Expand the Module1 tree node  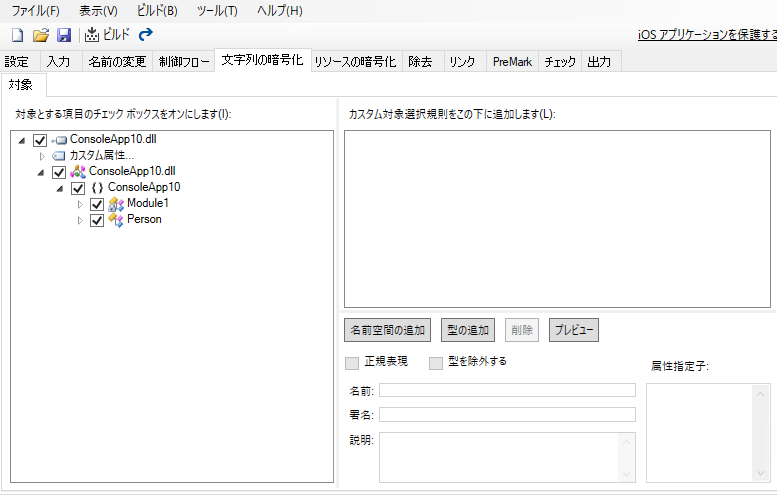pyautogui.click(x=81, y=204)
